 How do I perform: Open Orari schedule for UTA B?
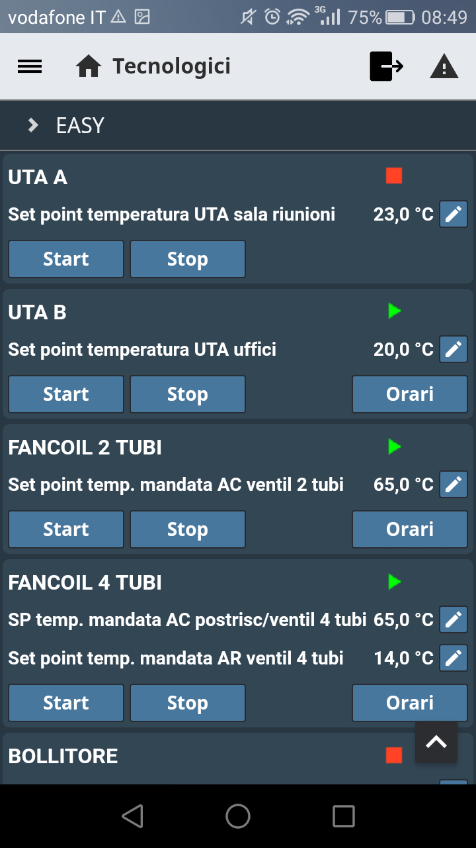click(x=410, y=394)
